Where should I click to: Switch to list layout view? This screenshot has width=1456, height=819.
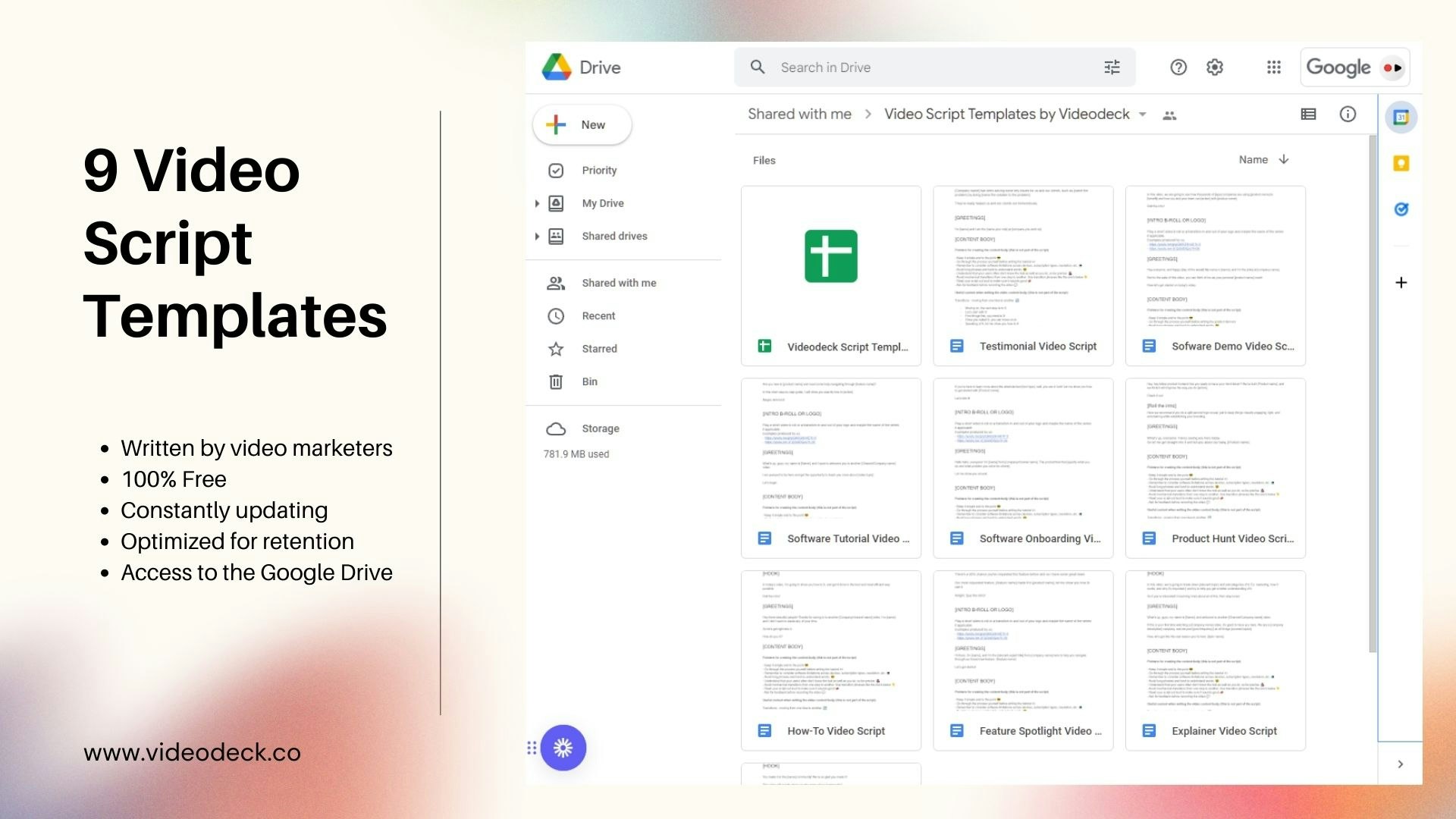point(1308,115)
